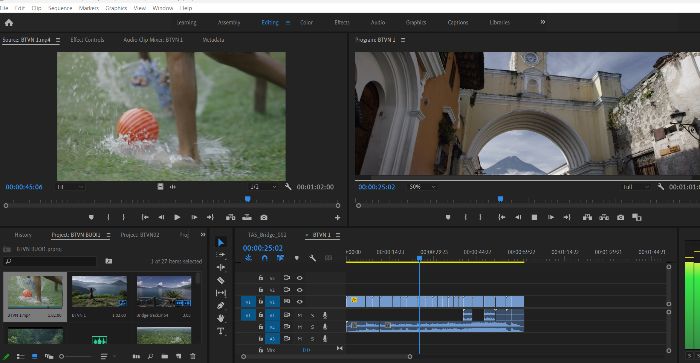700x363 pixels.
Task: Select the Razor tool
Action: [221, 280]
